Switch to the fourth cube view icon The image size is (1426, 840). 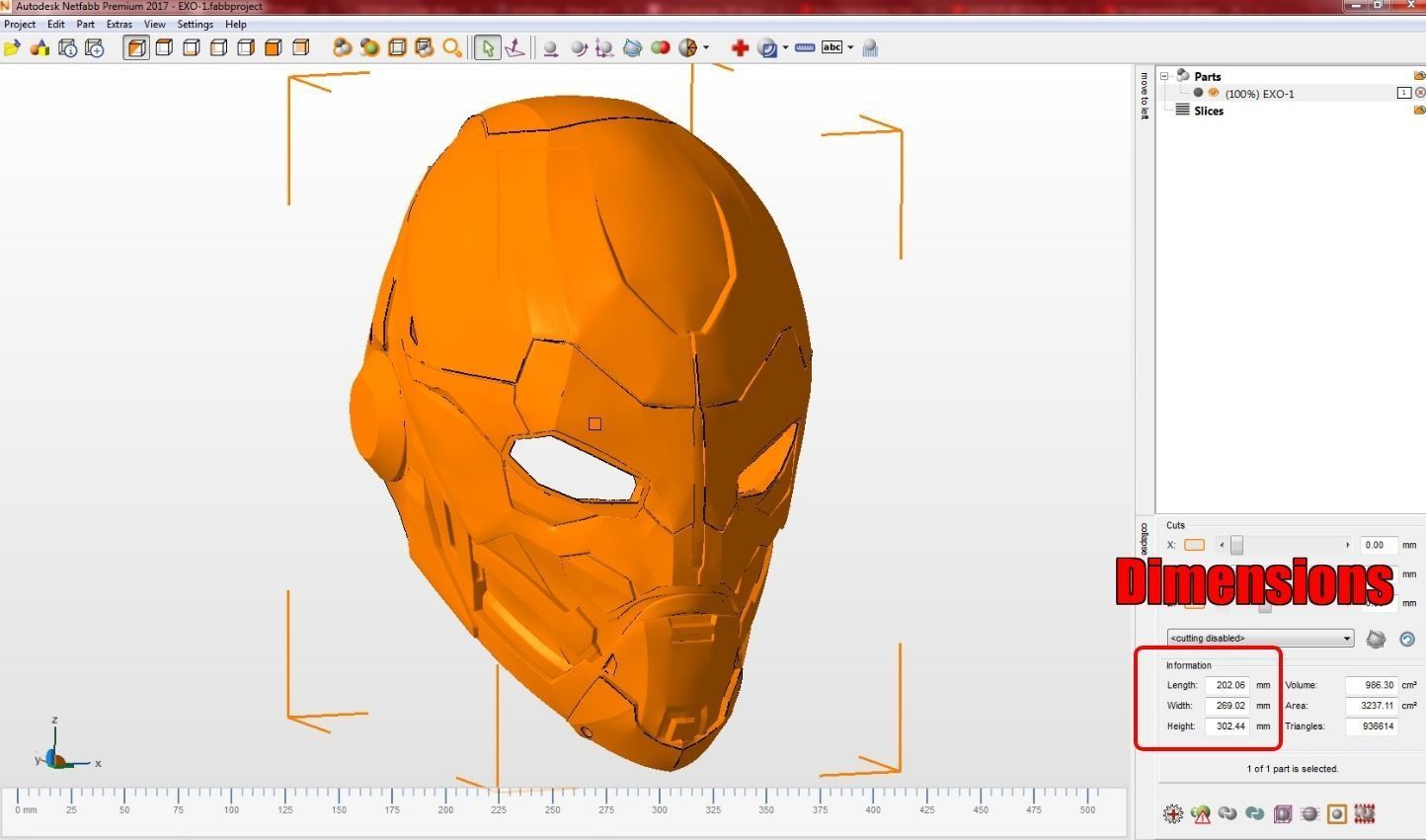pyautogui.click(x=218, y=47)
